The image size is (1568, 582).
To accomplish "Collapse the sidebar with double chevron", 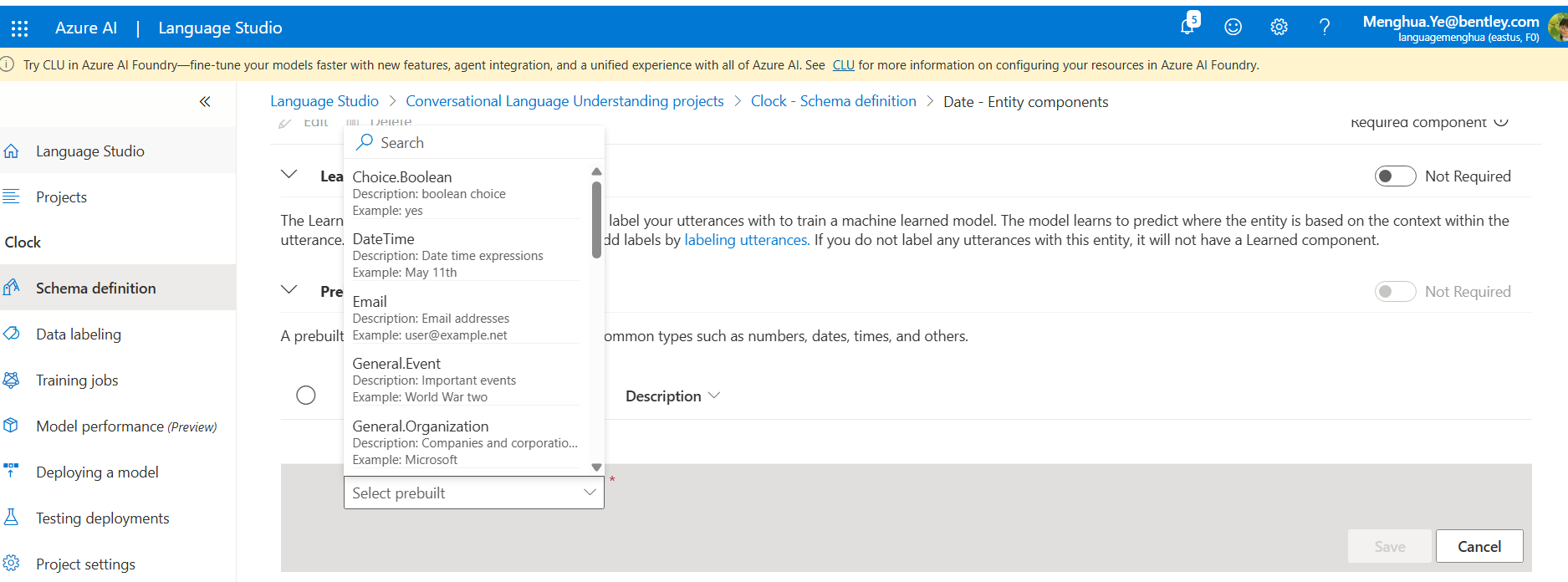I will (205, 101).
